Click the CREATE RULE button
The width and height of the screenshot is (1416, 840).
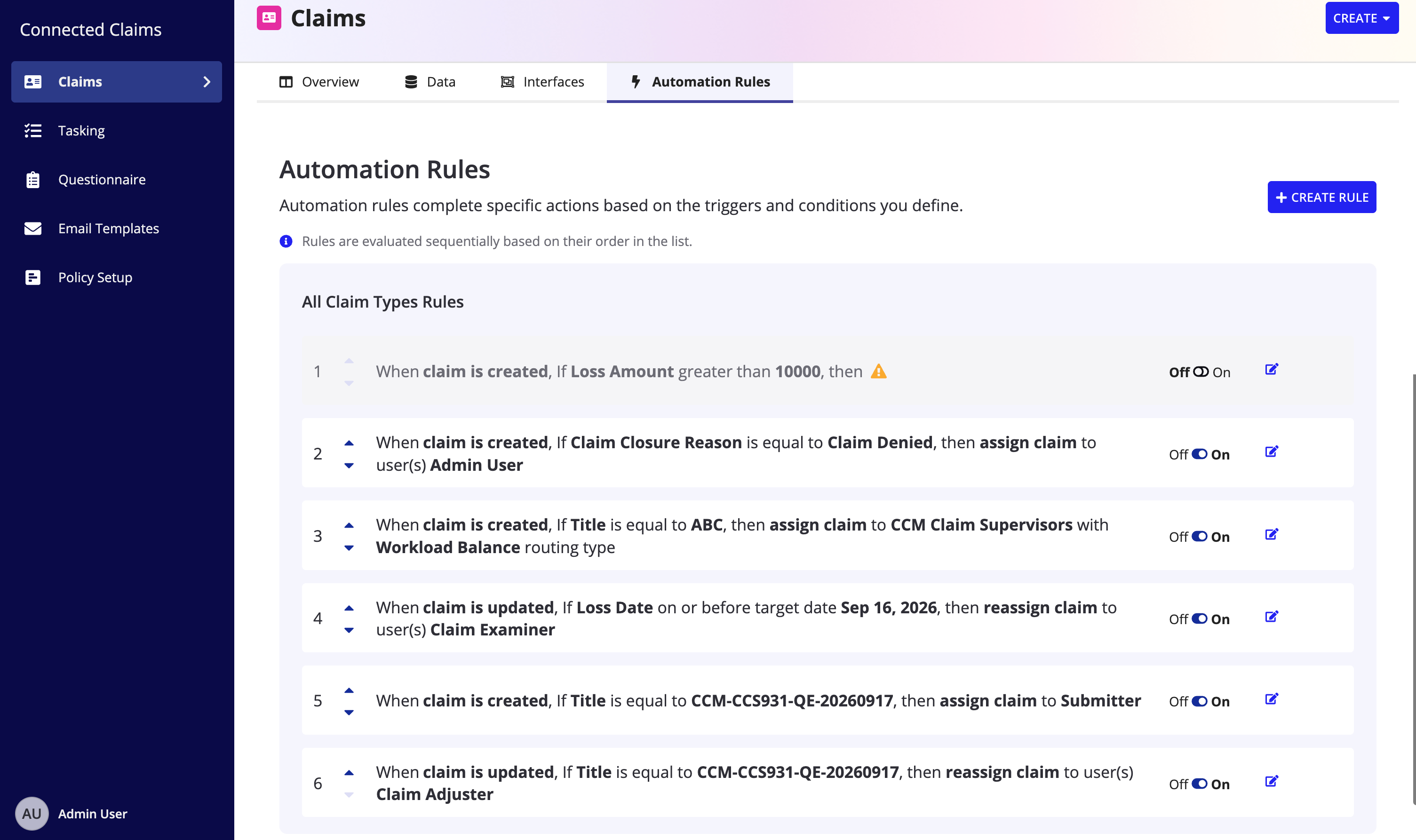pyautogui.click(x=1321, y=197)
